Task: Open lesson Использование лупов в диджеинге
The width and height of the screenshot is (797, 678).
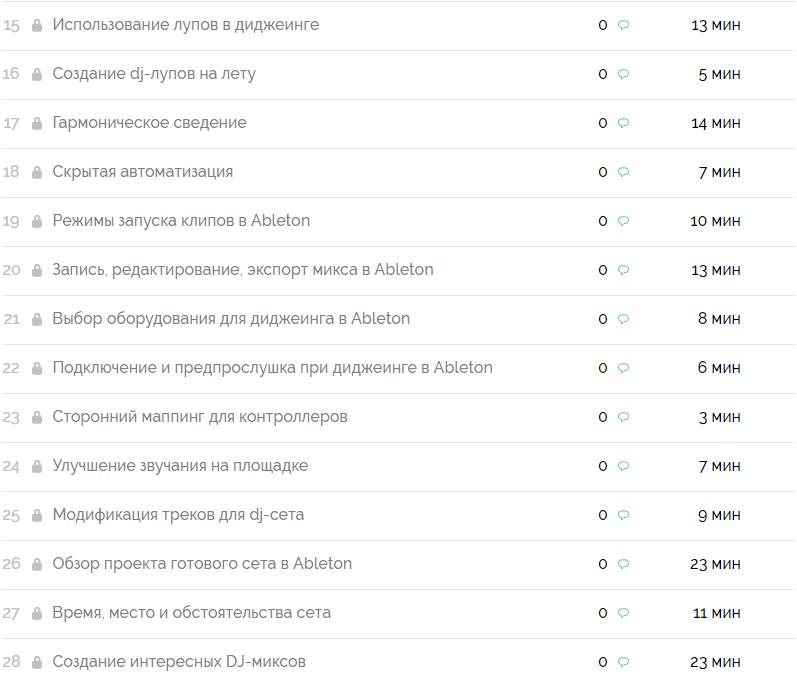Action: (x=185, y=24)
